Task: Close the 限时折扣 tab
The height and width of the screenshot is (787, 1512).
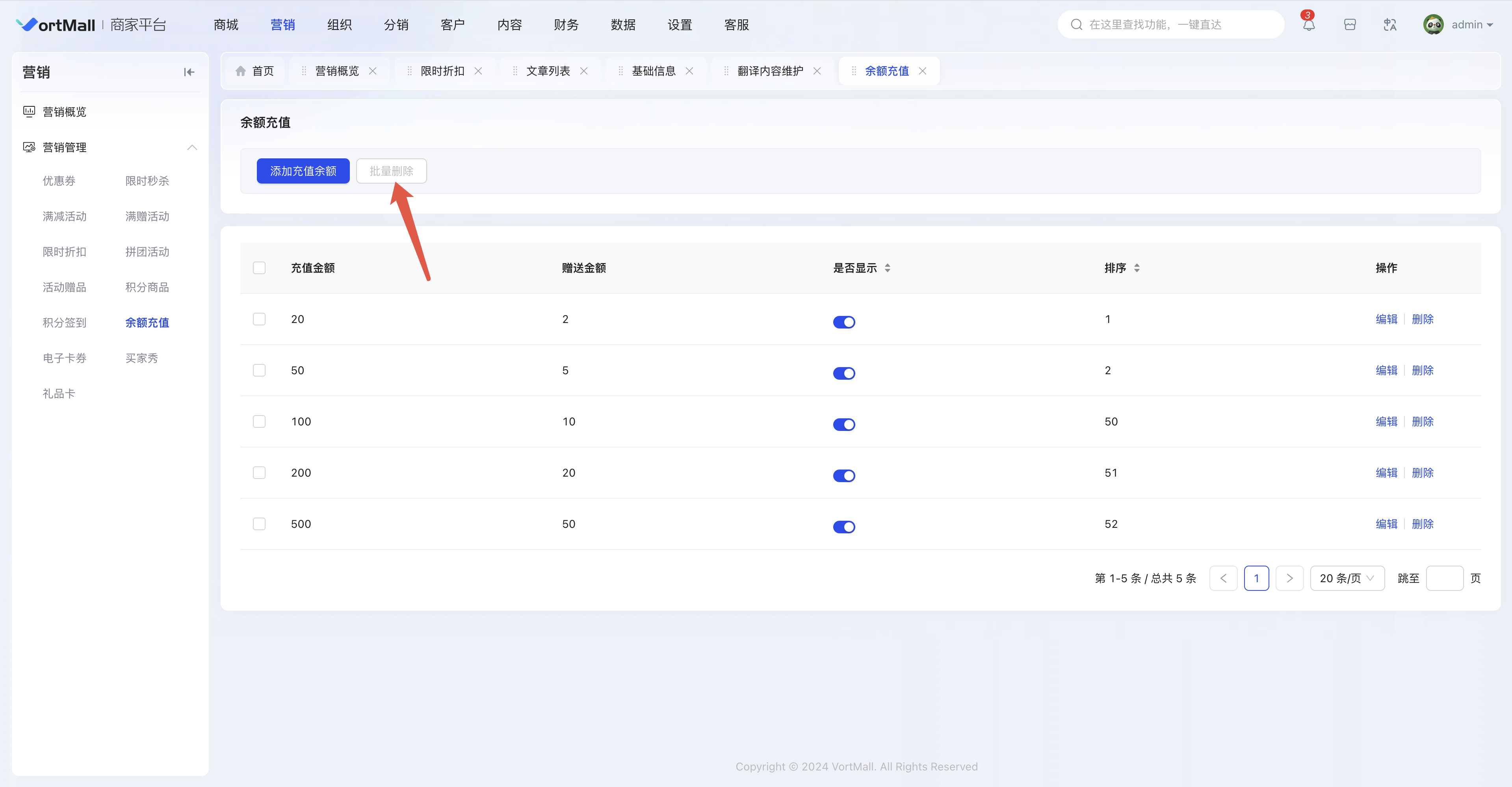Action: 478,71
